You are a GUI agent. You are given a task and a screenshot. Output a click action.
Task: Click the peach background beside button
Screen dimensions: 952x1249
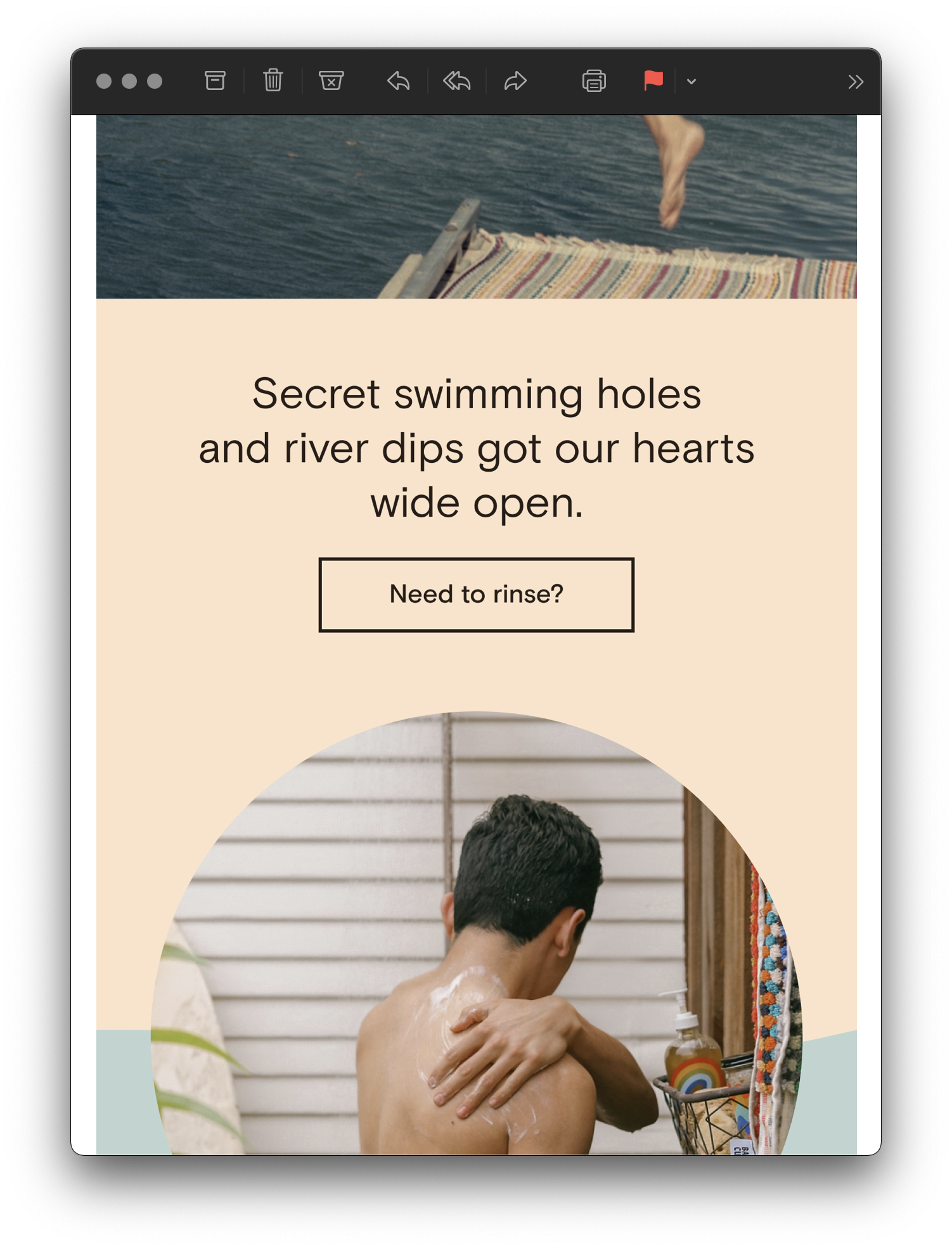[742, 595]
